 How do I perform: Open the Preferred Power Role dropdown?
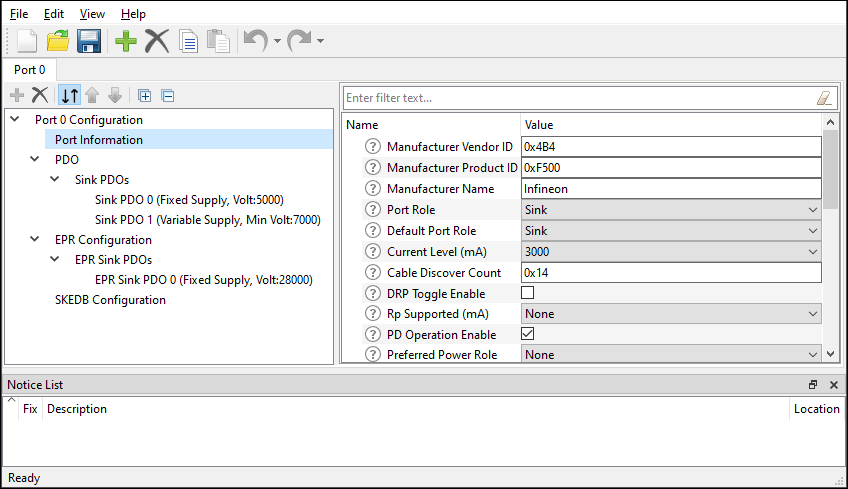pyautogui.click(x=671, y=354)
